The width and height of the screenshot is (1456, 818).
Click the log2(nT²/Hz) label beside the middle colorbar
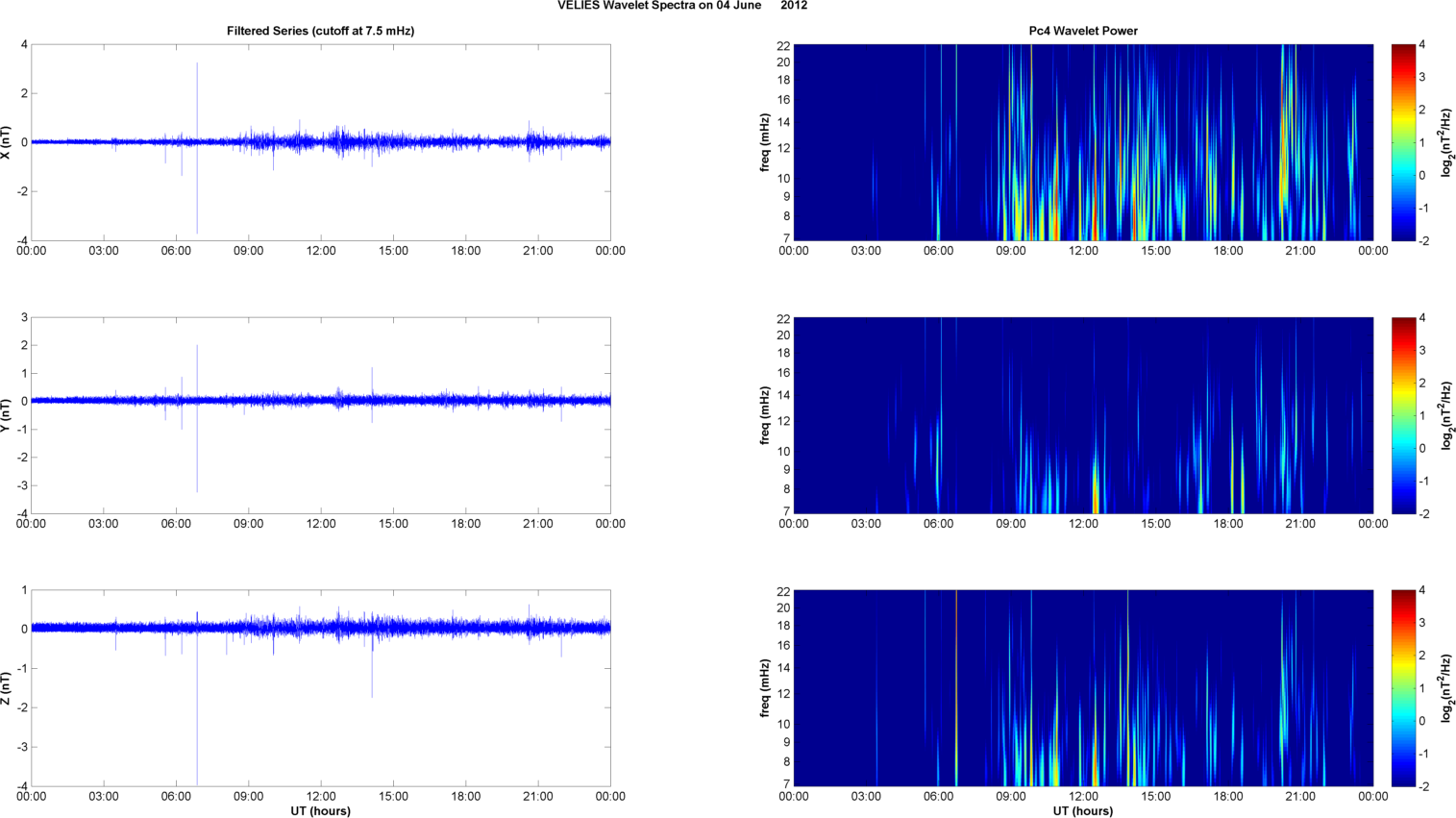1447,415
